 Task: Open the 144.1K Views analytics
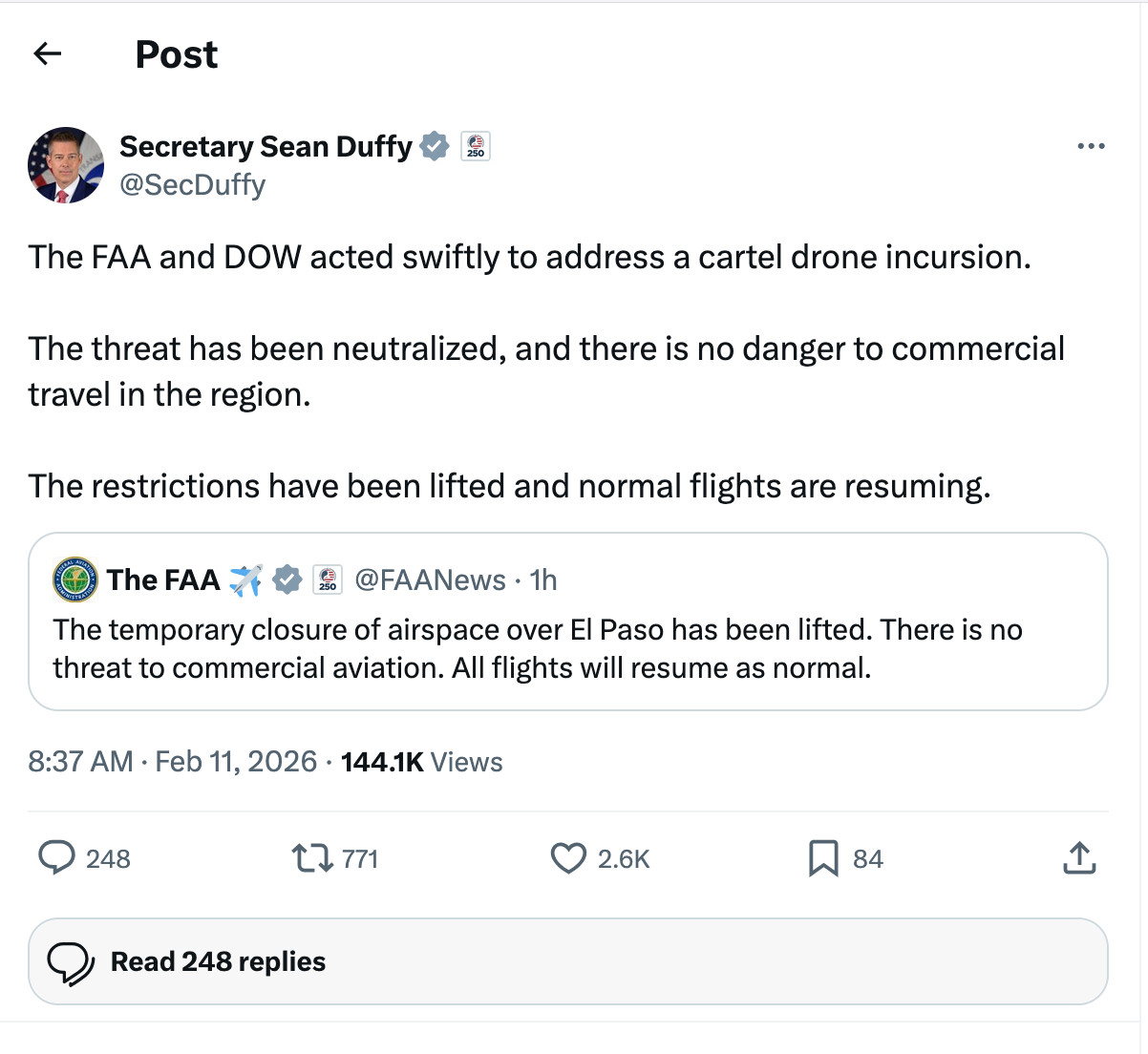[421, 762]
